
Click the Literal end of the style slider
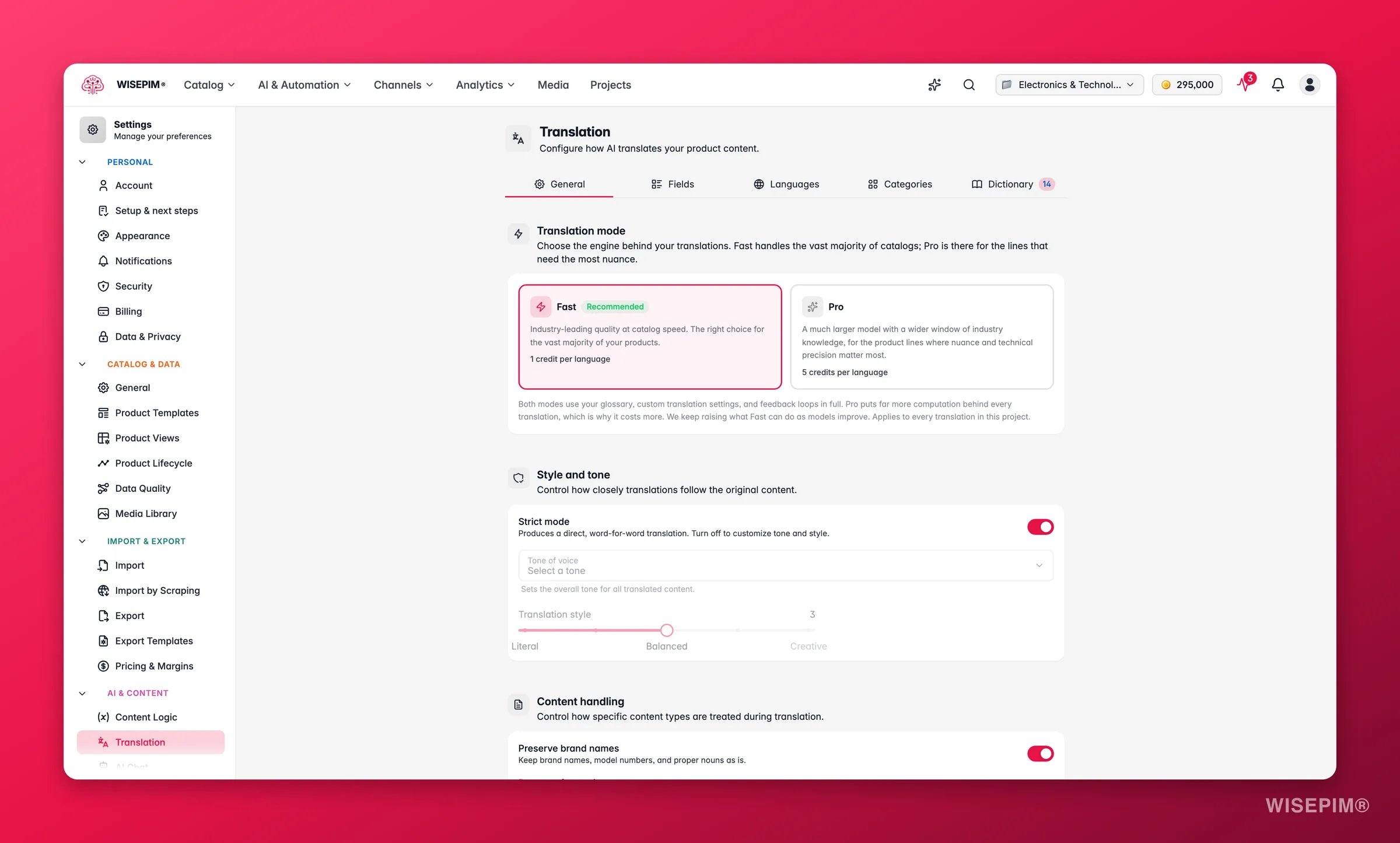coord(524,646)
